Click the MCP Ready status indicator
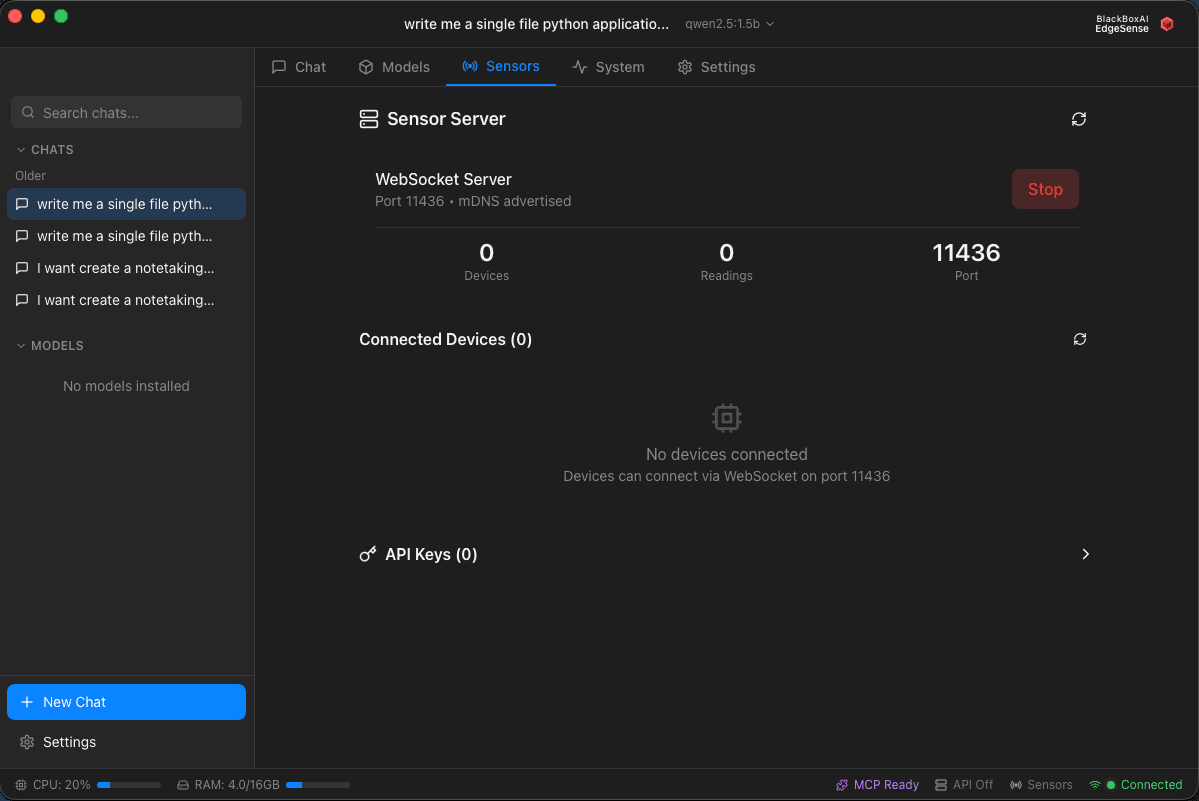1199x801 pixels. (877, 785)
